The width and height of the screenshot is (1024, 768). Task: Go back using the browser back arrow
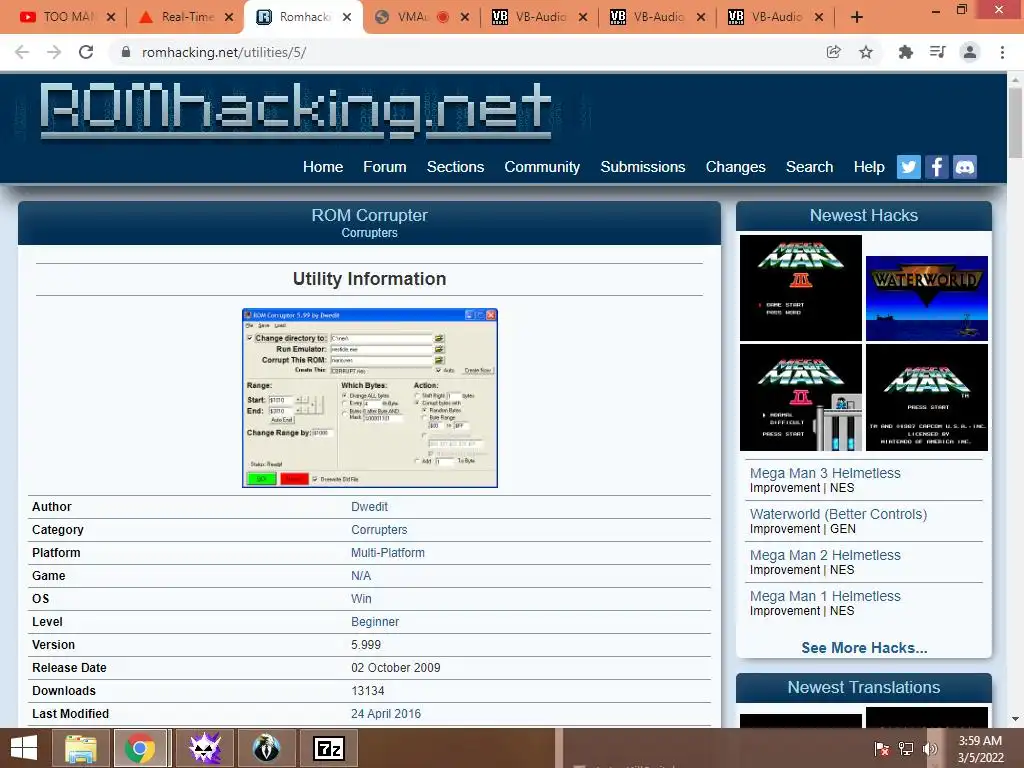[22, 52]
